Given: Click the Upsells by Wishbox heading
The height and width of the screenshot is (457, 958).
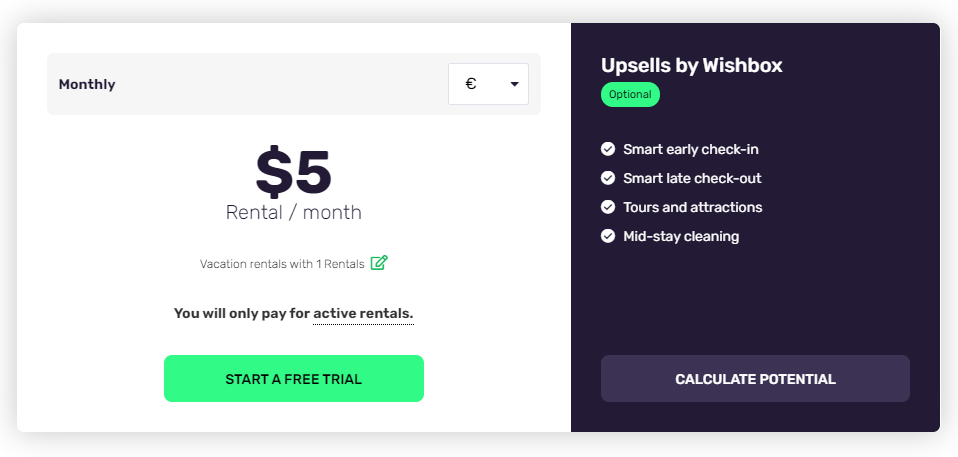Looking at the screenshot, I should pyautogui.click(x=692, y=65).
